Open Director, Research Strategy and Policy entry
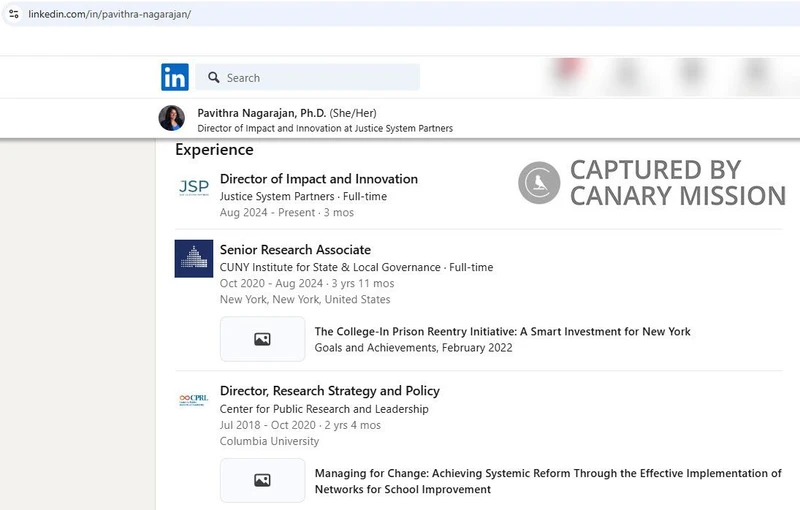The width and height of the screenshot is (800, 510). (330, 391)
